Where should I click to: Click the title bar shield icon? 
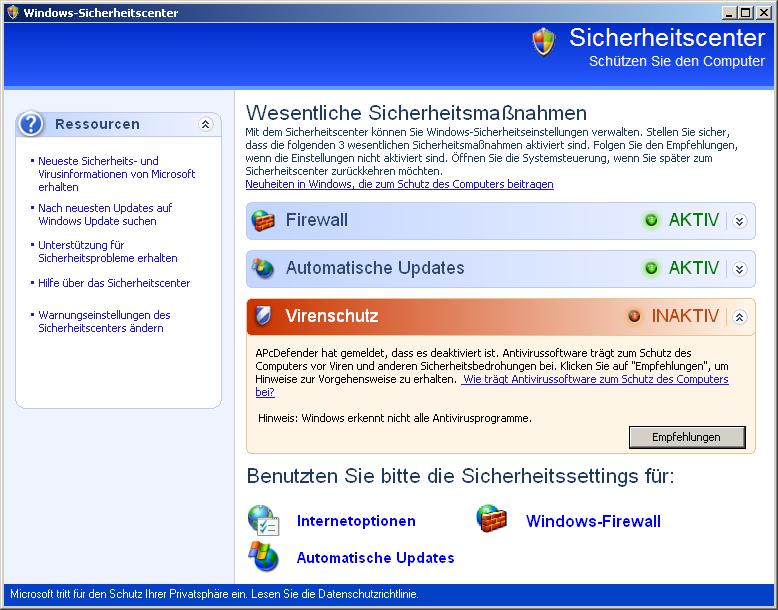pyautogui.click(x=13, y=12)
